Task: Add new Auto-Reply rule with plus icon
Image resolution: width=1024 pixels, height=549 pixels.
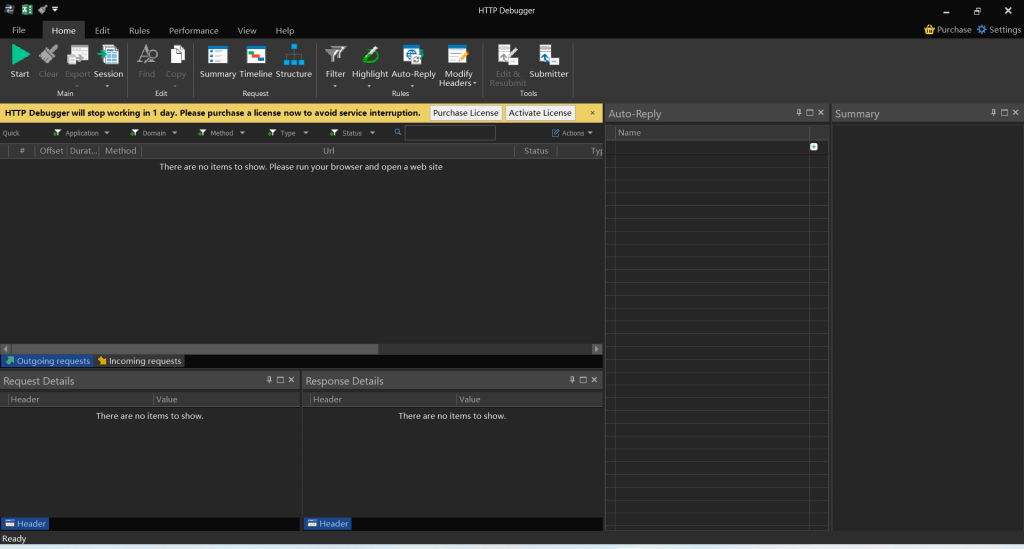Action: coord(814,147)
